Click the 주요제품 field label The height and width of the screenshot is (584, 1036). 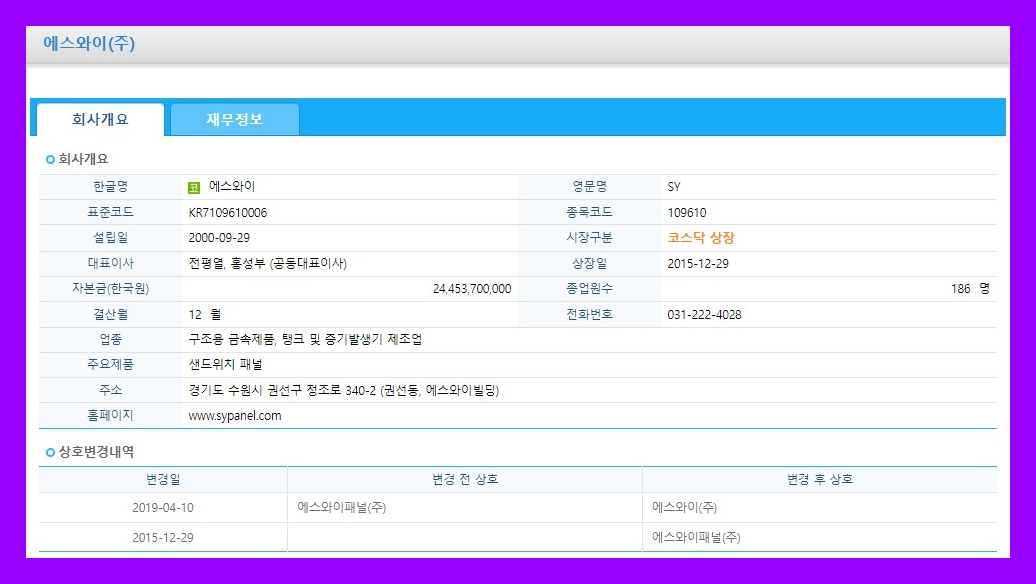pos(110,365)
